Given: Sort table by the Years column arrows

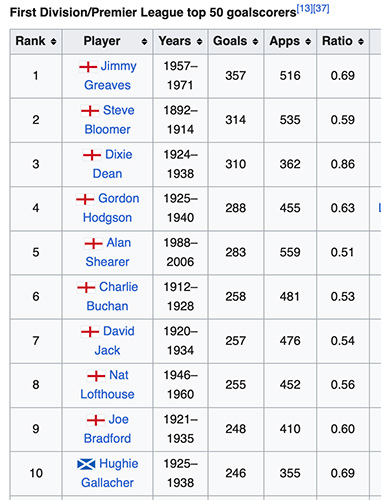Looking at the screenshot, I should [x=199, y=42].
